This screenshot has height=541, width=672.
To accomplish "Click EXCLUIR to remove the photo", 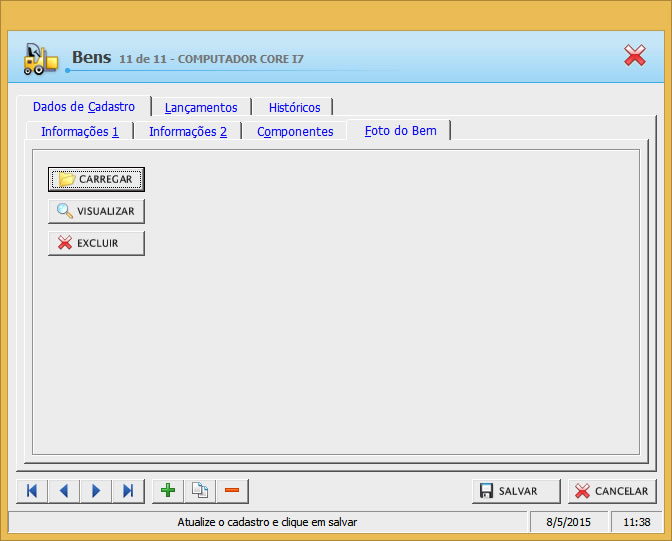I will (96, 243).
